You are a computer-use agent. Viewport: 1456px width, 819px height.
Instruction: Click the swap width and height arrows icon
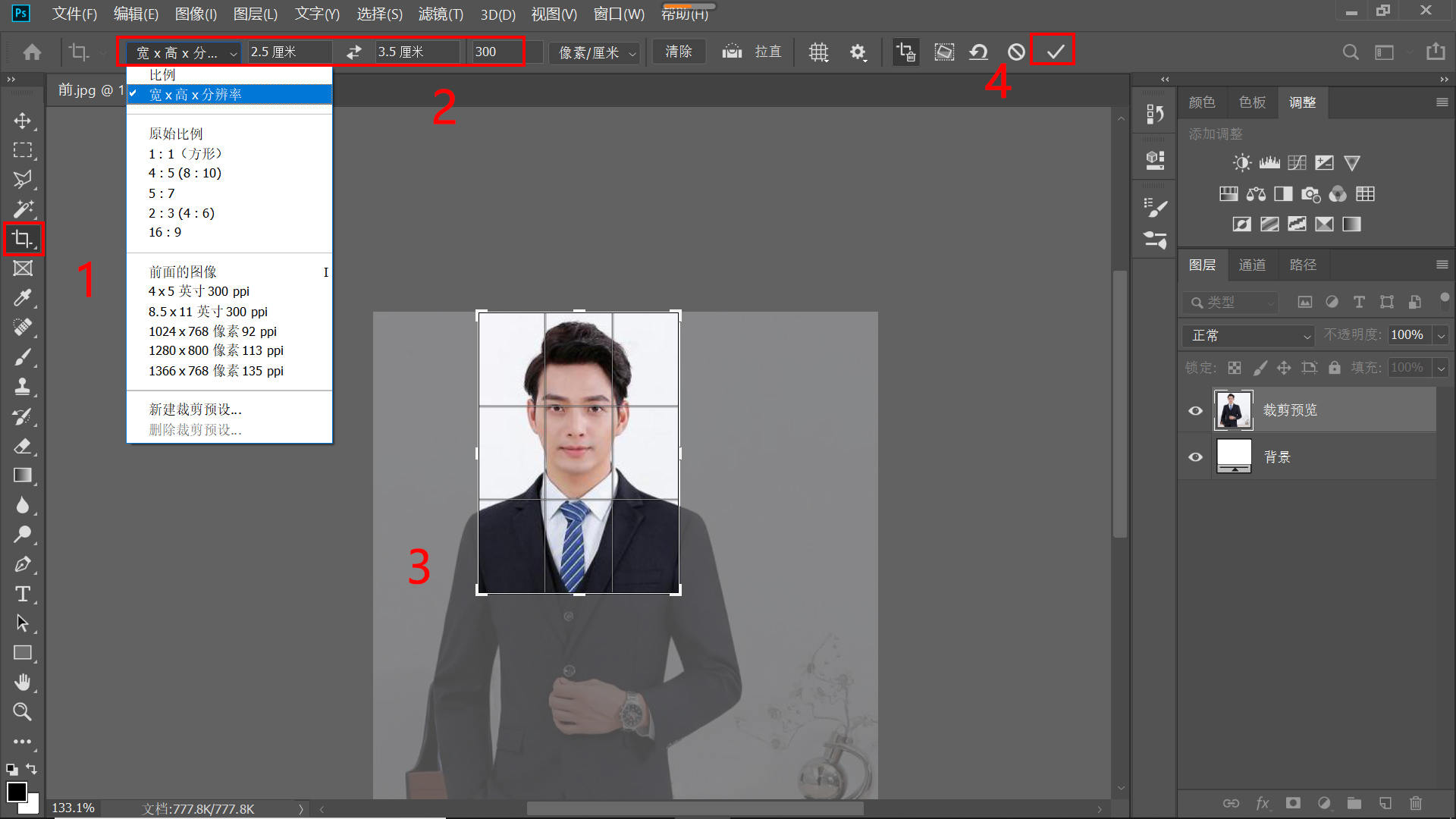coord(353,52)
